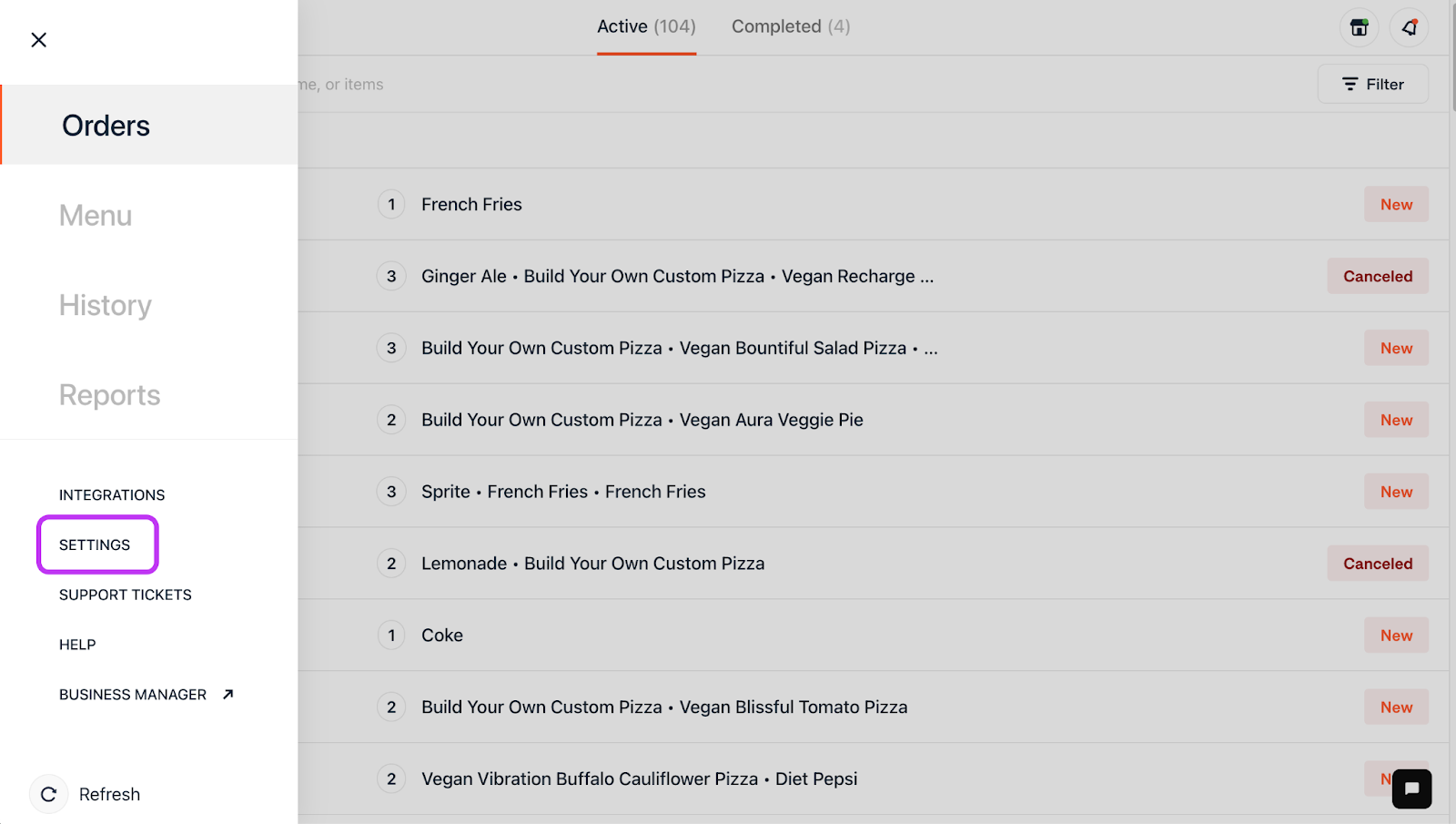
Task: Click the orders search field
Action: click(x=637, y=85)
